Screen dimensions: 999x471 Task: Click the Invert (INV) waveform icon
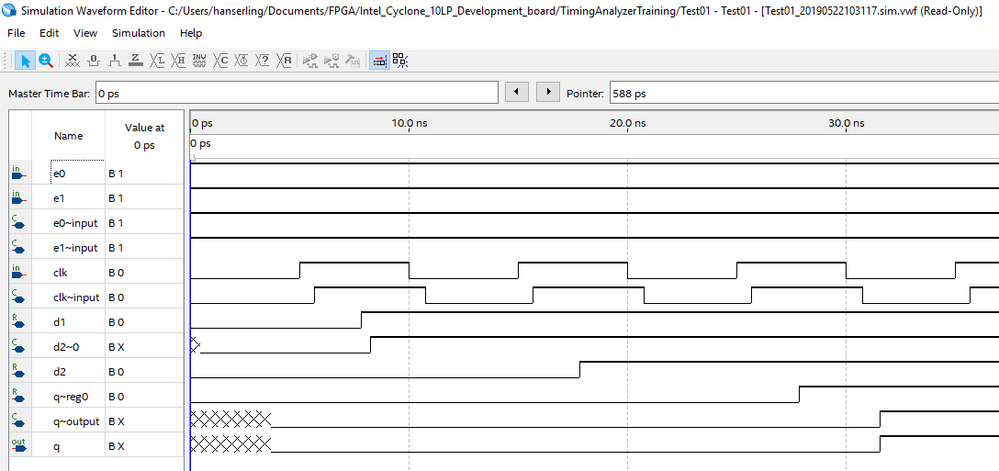(199, 61)
